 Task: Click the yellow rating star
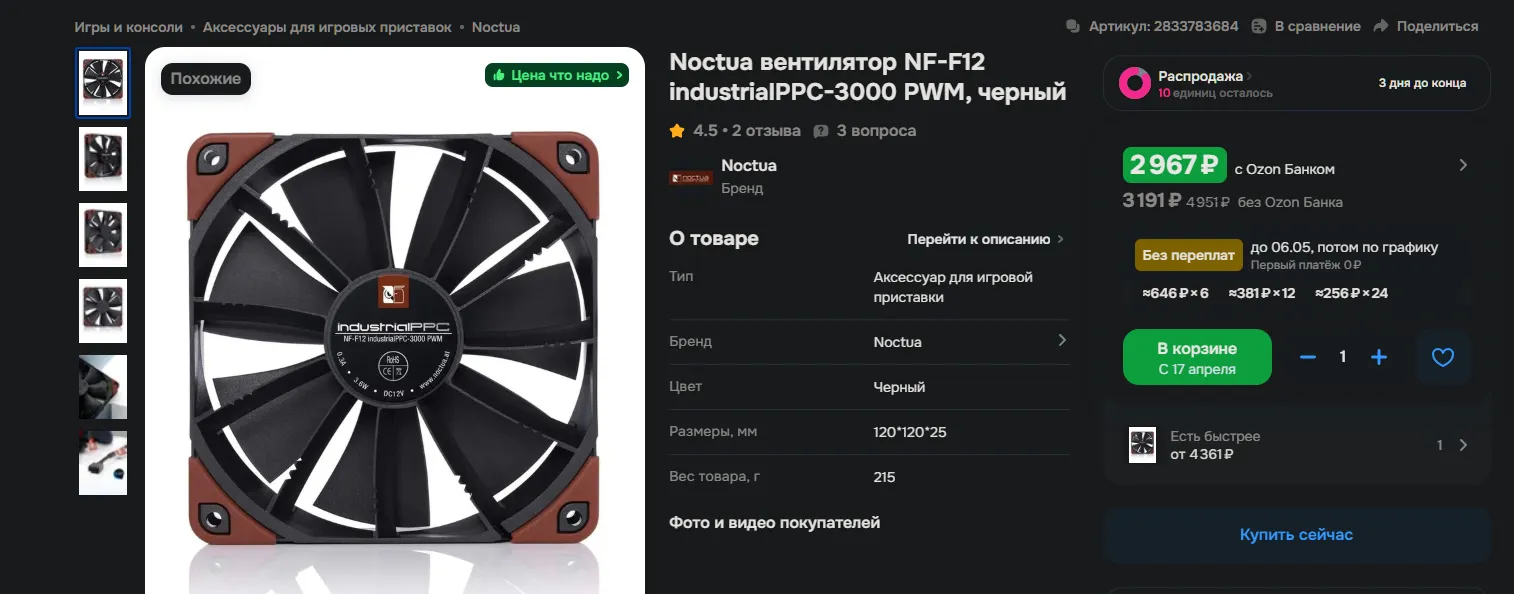coord(677,131)
